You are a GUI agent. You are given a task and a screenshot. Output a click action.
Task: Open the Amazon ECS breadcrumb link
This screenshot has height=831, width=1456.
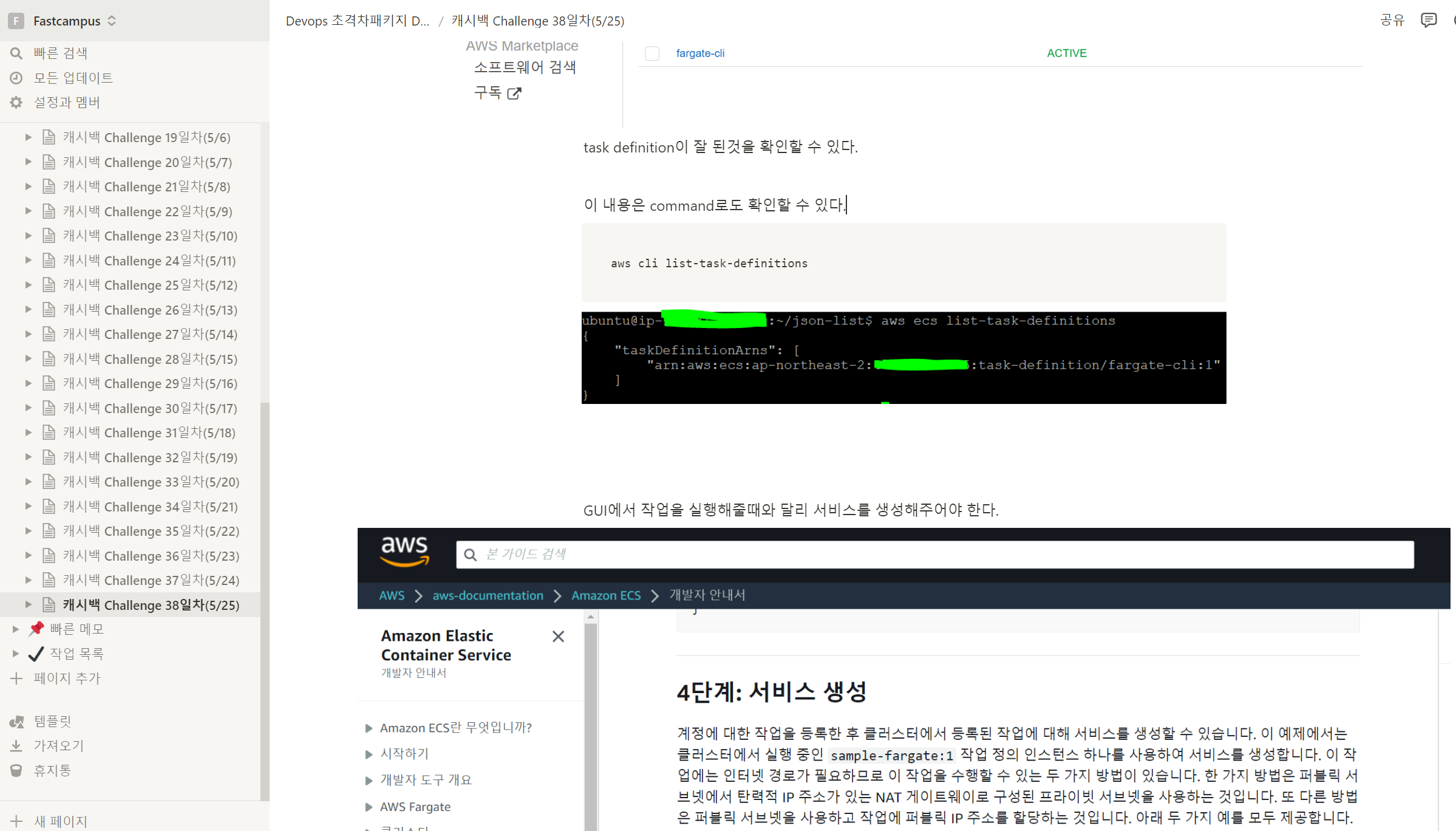pyautogui.click(x=605, y=596)
